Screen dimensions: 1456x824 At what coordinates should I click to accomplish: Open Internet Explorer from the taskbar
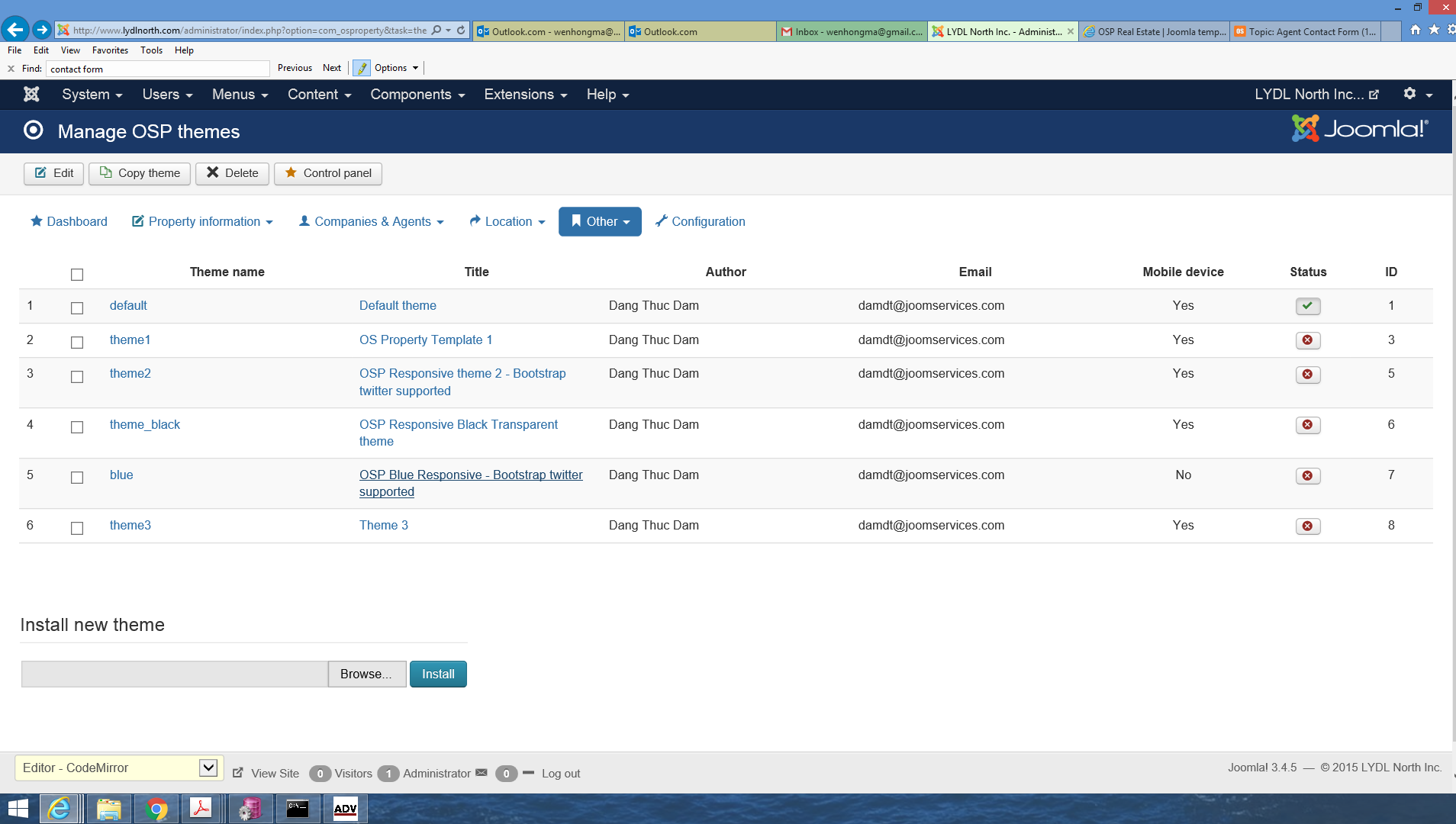coord(60,809)
